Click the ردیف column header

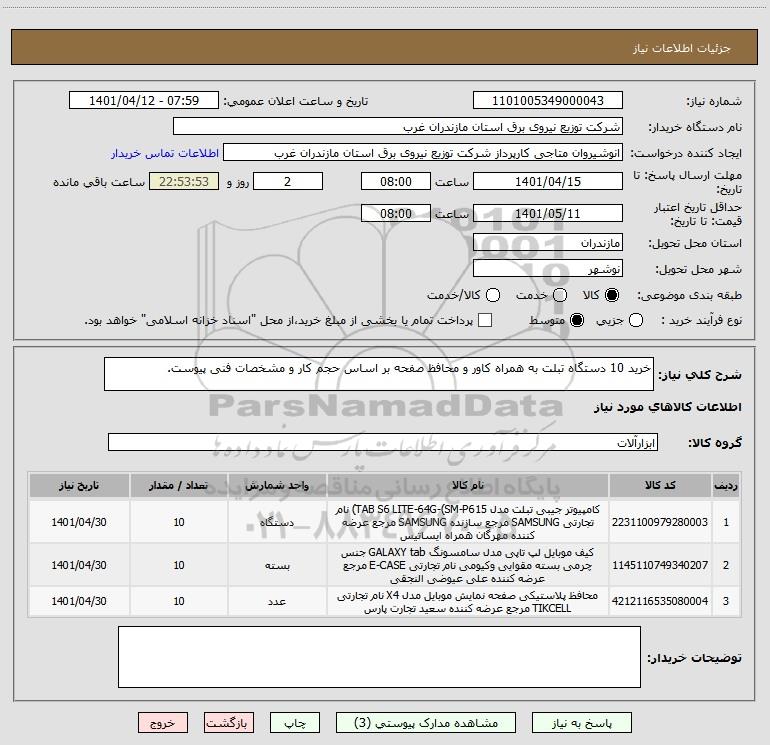click(x=726, y=486)
